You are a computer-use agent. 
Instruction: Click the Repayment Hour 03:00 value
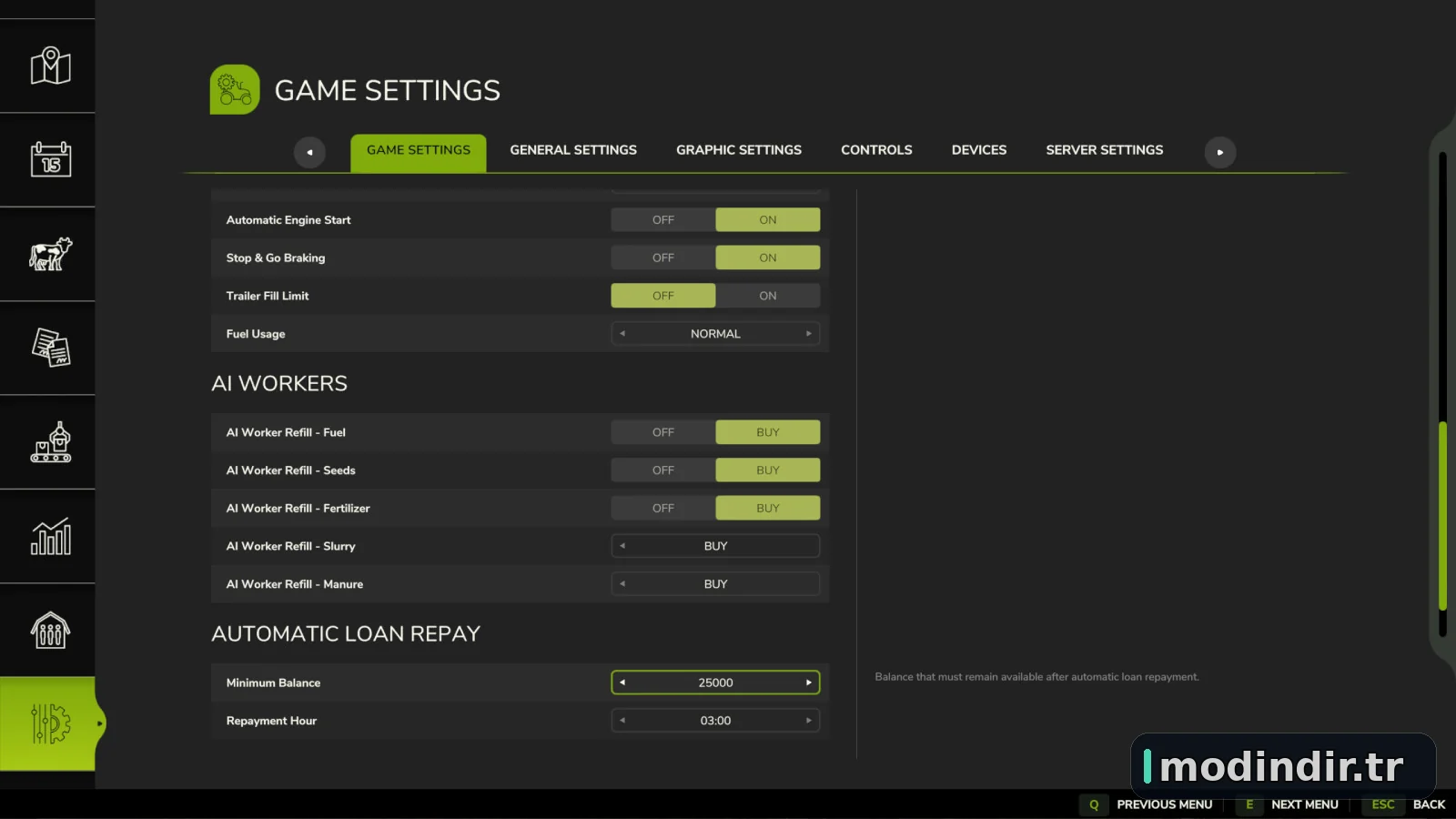coord(715,721)
